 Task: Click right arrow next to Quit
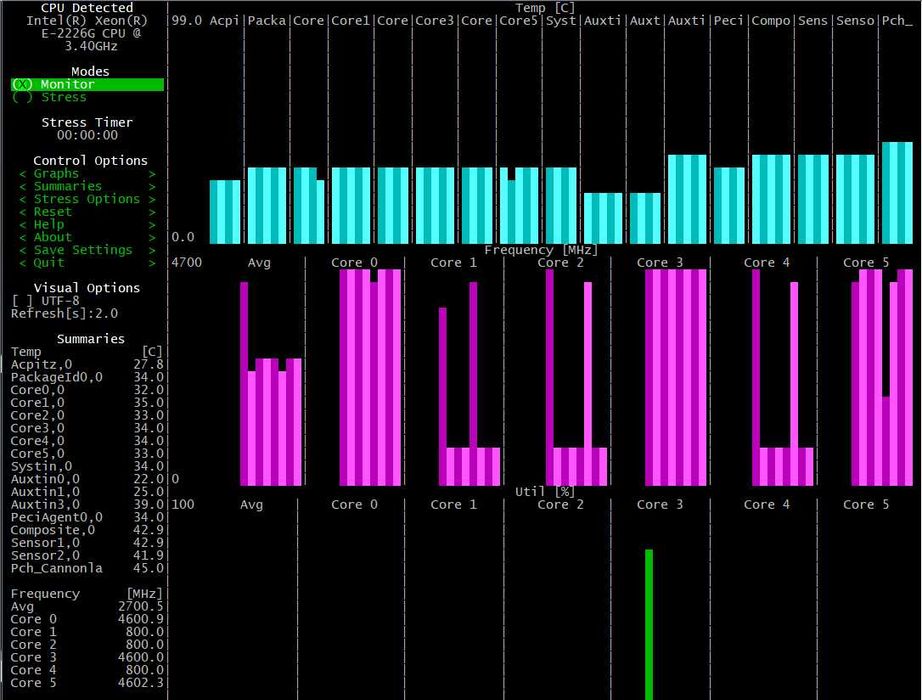point(152,264)
